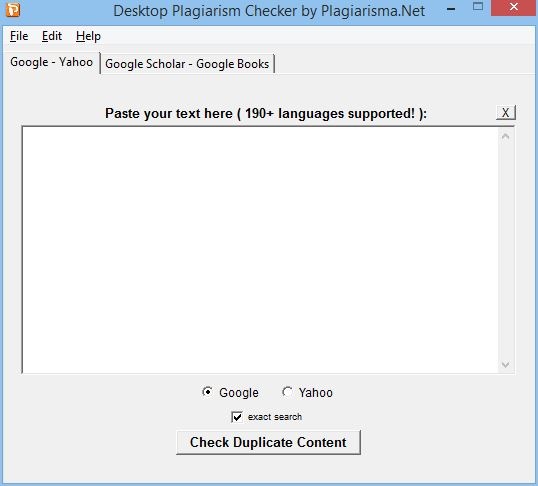Open the Edit menu

coord(52,36)
